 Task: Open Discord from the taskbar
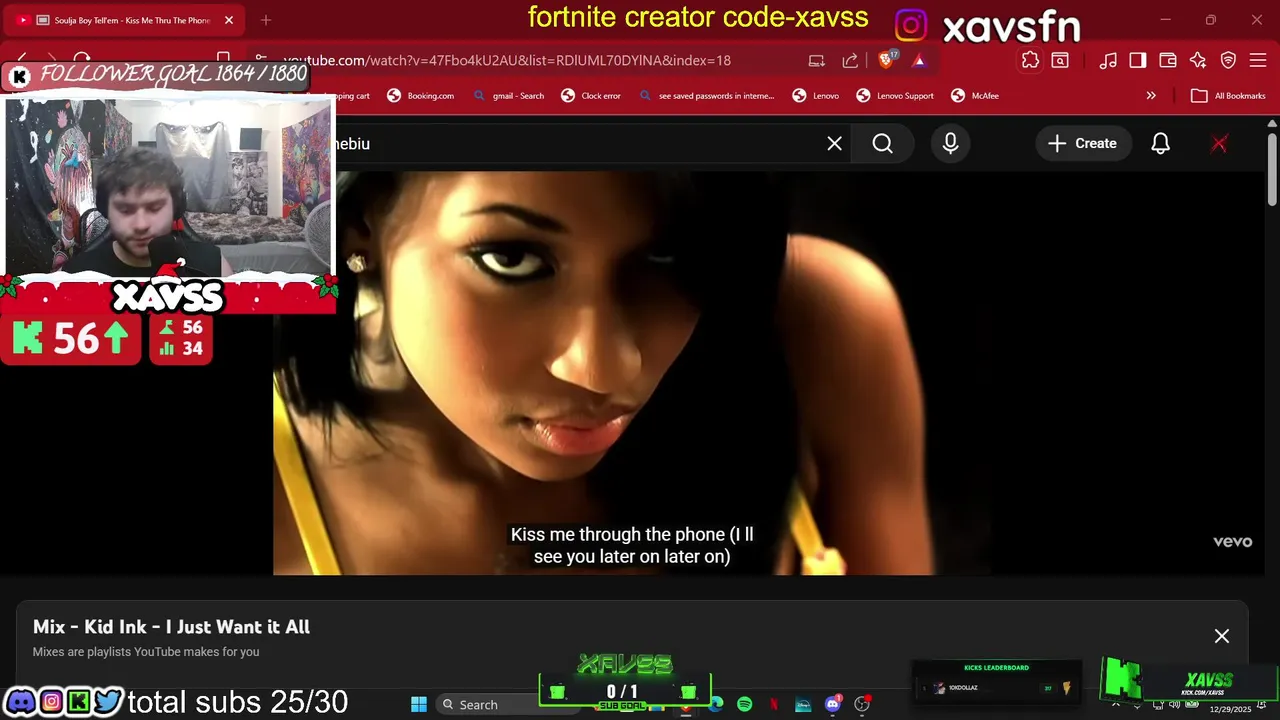coord(832,704)
